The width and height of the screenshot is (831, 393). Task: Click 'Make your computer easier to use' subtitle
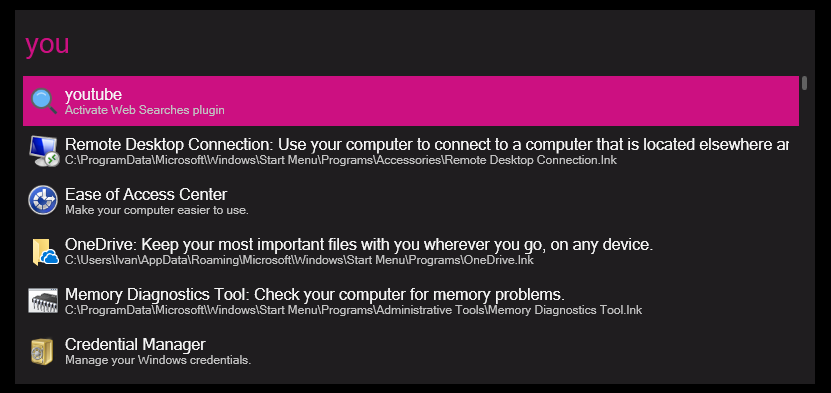156,210
